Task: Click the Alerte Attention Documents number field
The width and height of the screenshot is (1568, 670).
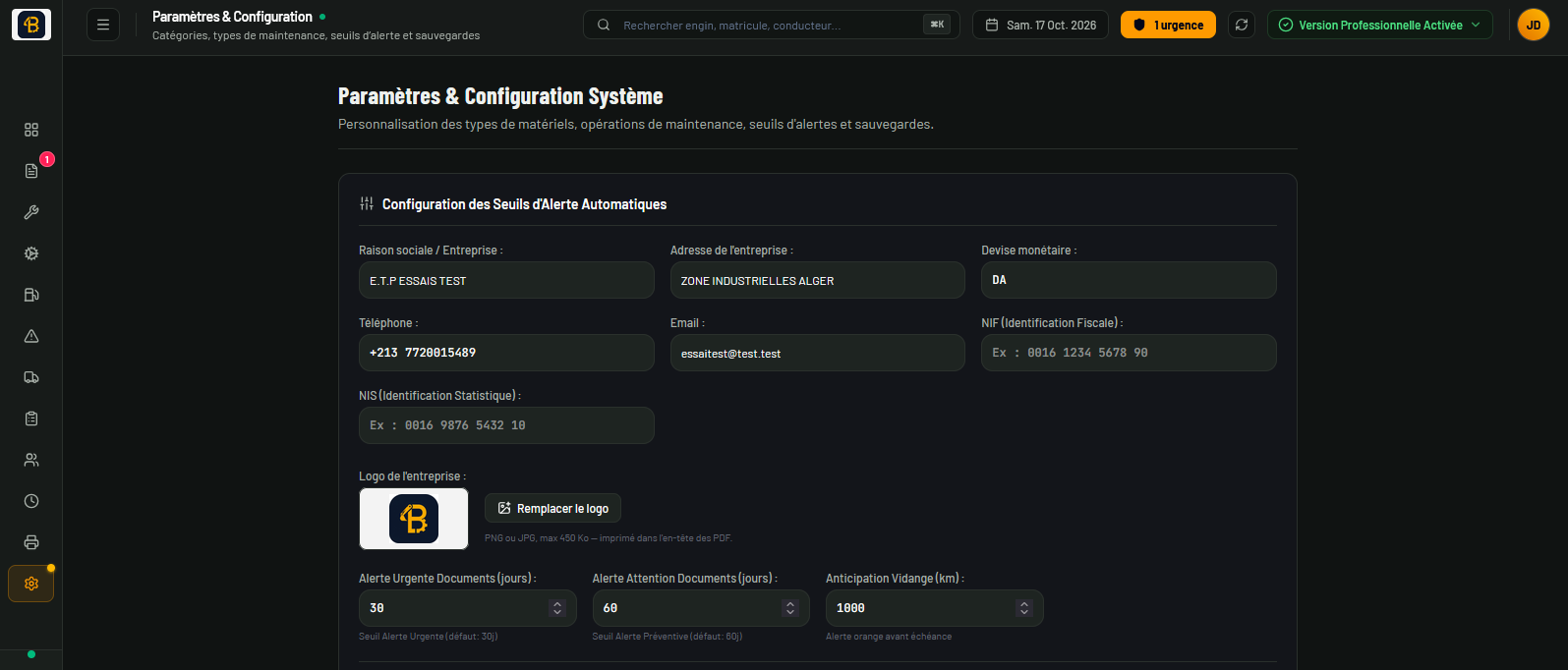Action: point(701,608)
